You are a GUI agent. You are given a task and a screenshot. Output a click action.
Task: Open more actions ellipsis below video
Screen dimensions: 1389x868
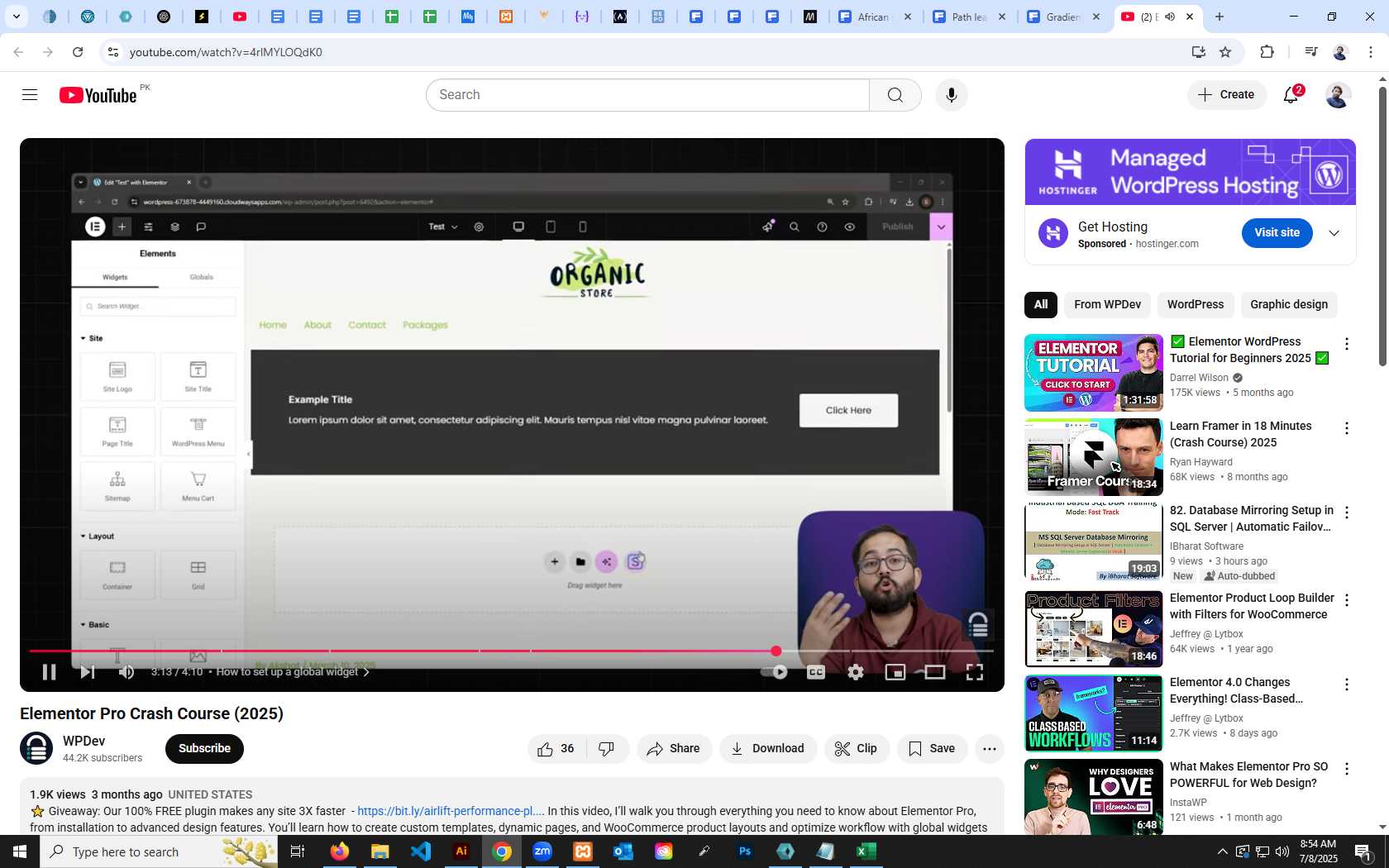click(x=990, y=749)
